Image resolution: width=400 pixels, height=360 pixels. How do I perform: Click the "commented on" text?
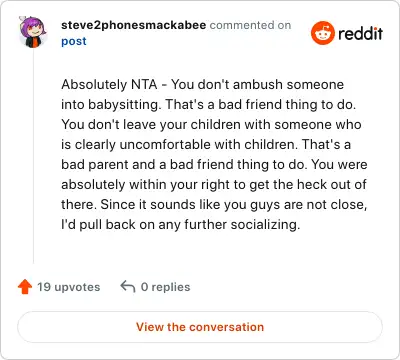[250, 25]
